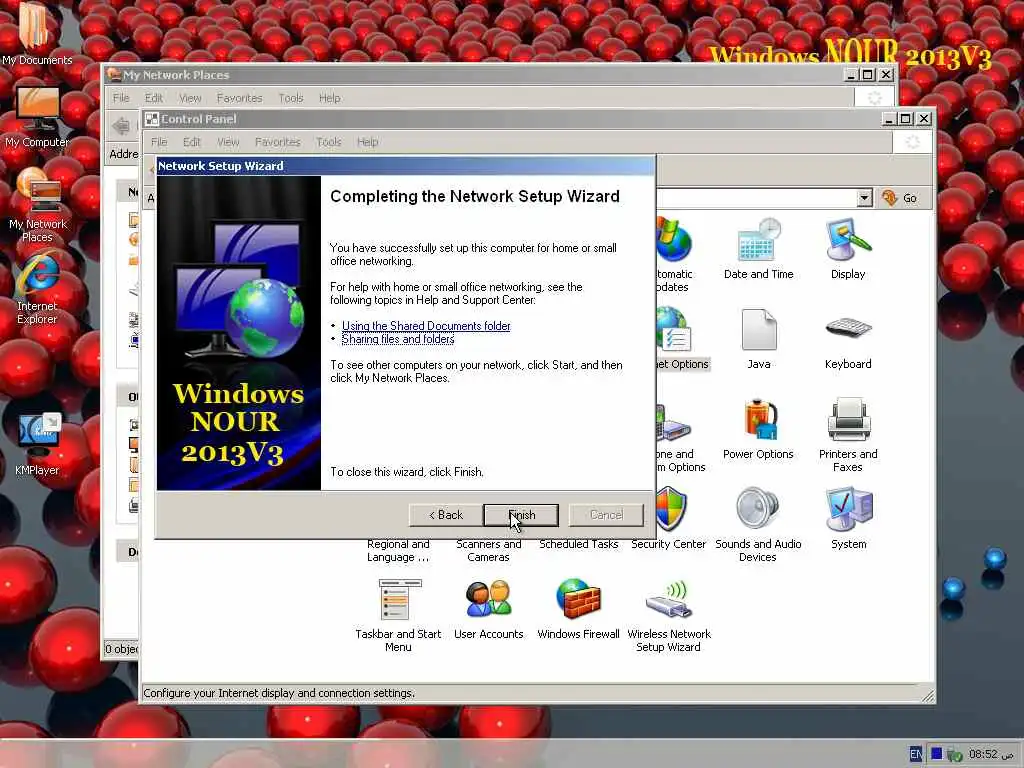1024x768 pixels.
Task: Open Printers and Faxes icon
Action: pyautogui.click(x=848, y=436)
